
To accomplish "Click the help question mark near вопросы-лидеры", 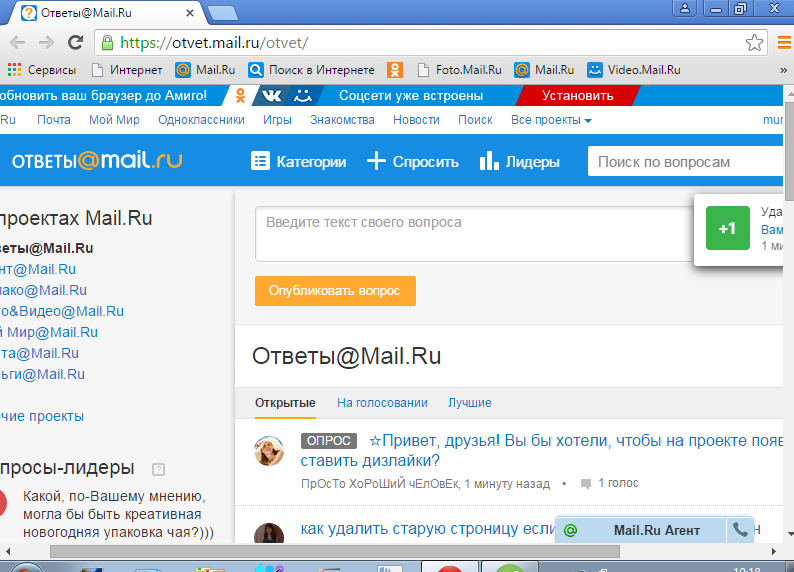I will [x=158, y=469].
